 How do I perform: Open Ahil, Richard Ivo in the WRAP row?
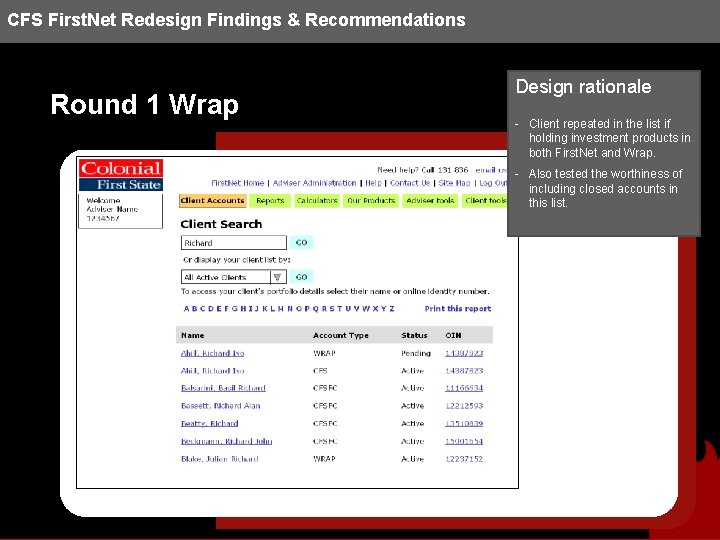click(x=213, y=353)
